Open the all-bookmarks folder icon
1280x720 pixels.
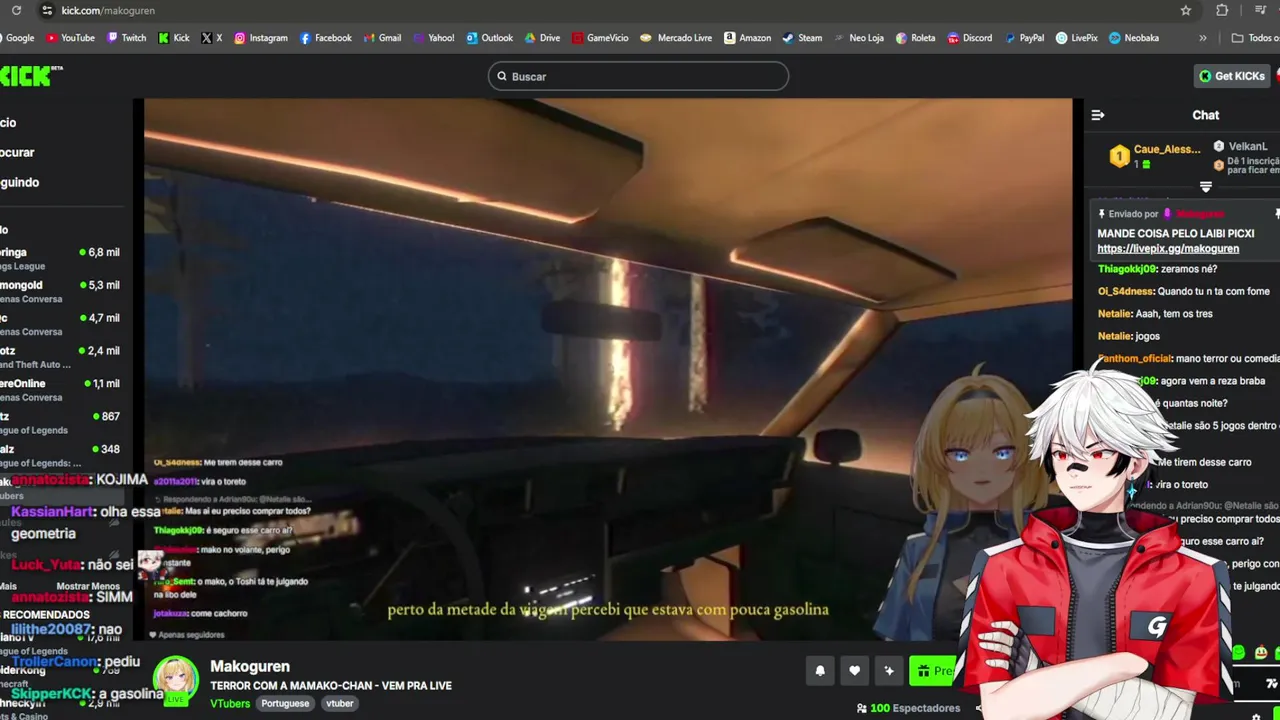pyautogui.click(x=1238, y=38)
